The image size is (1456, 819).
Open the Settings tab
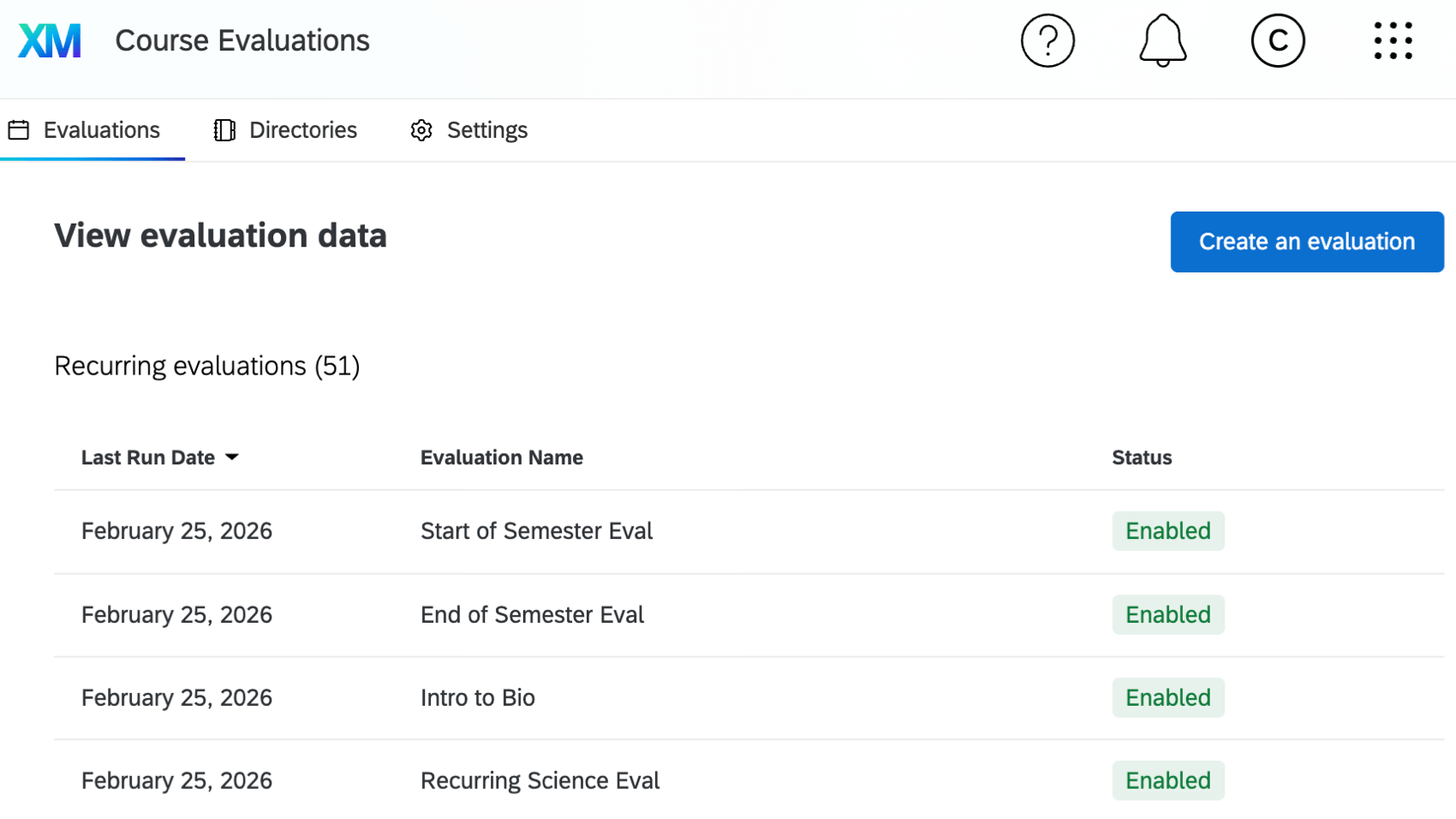(x=486, y=130)
